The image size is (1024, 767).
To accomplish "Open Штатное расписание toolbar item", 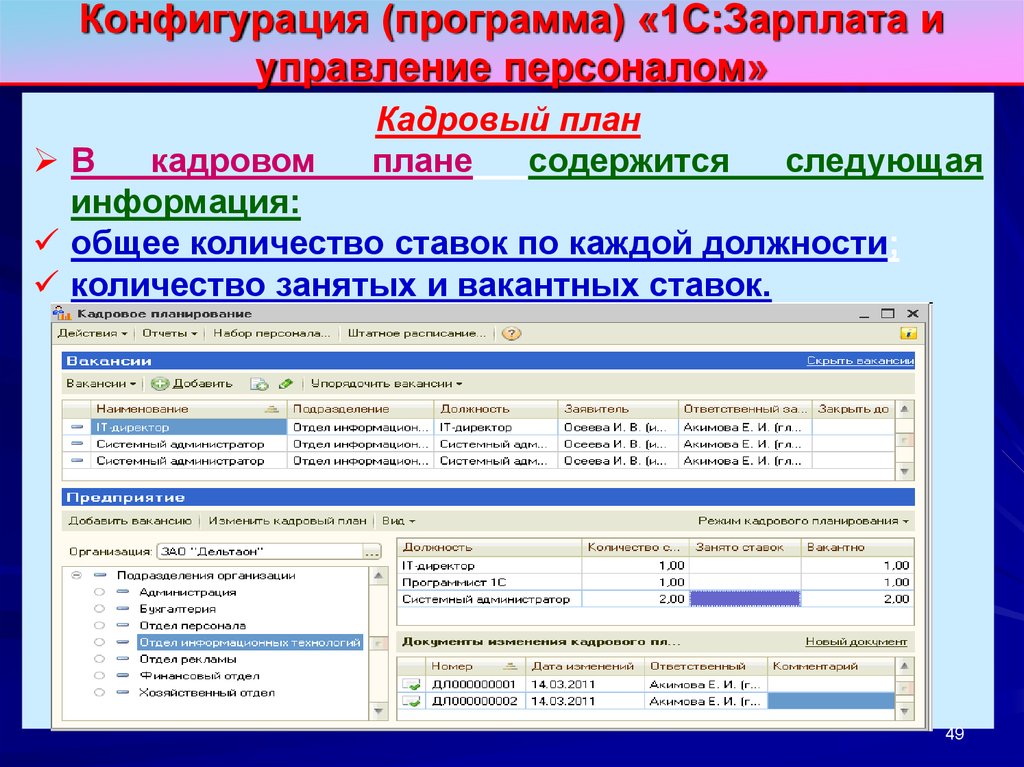I will click(417, 333).
